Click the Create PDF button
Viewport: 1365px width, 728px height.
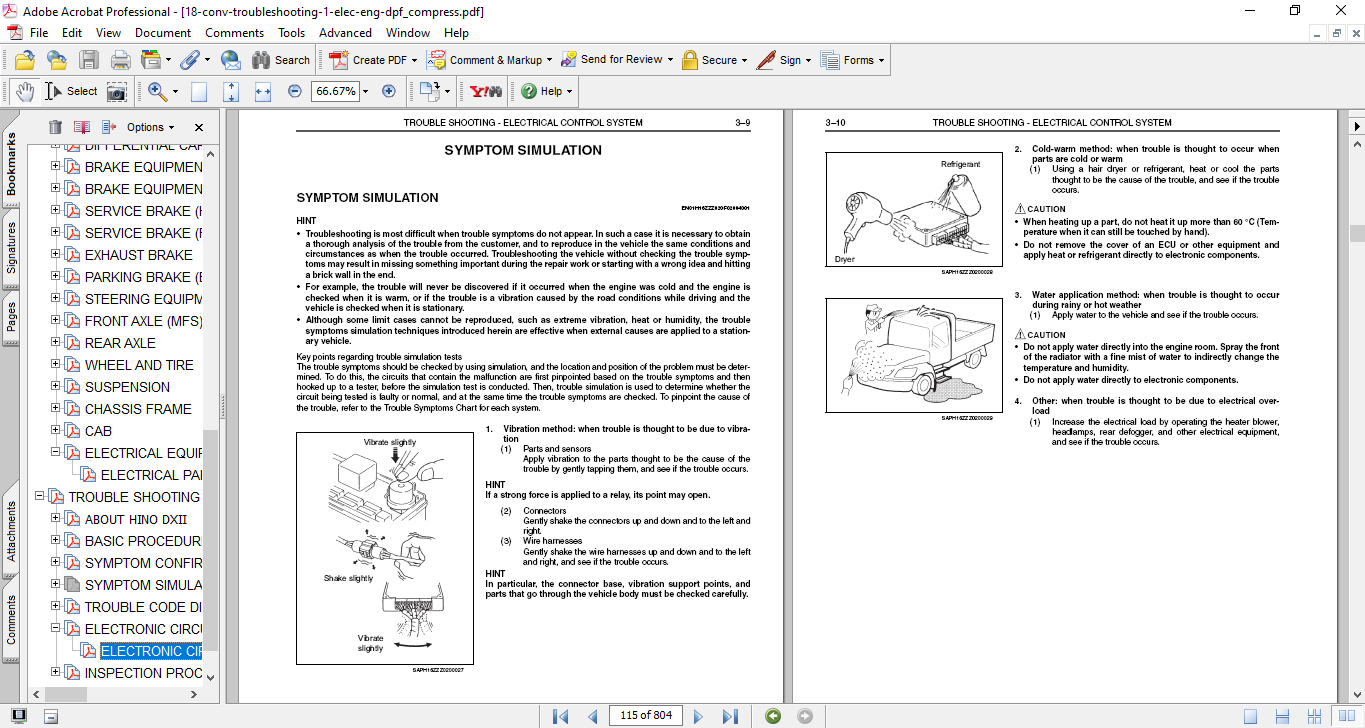tap(369, 60)
